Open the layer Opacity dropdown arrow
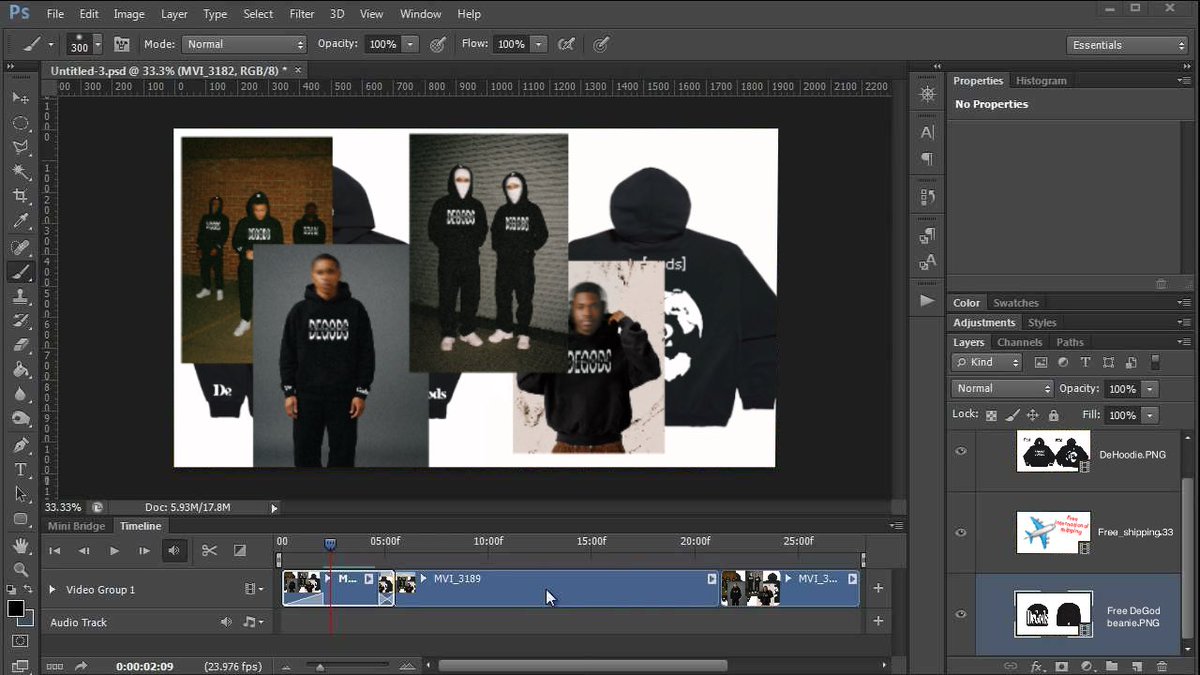Image resolution: width=1200 pixels, height=675 pixels. (x=1150, y=388)
